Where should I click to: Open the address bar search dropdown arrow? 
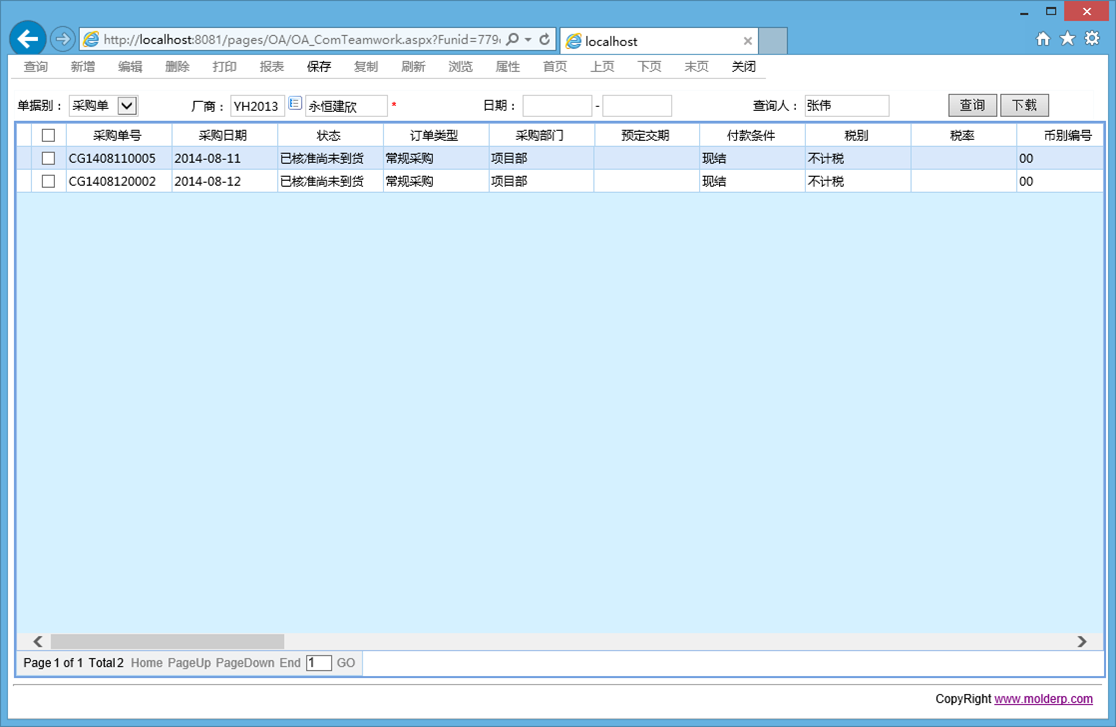[528, 40]
